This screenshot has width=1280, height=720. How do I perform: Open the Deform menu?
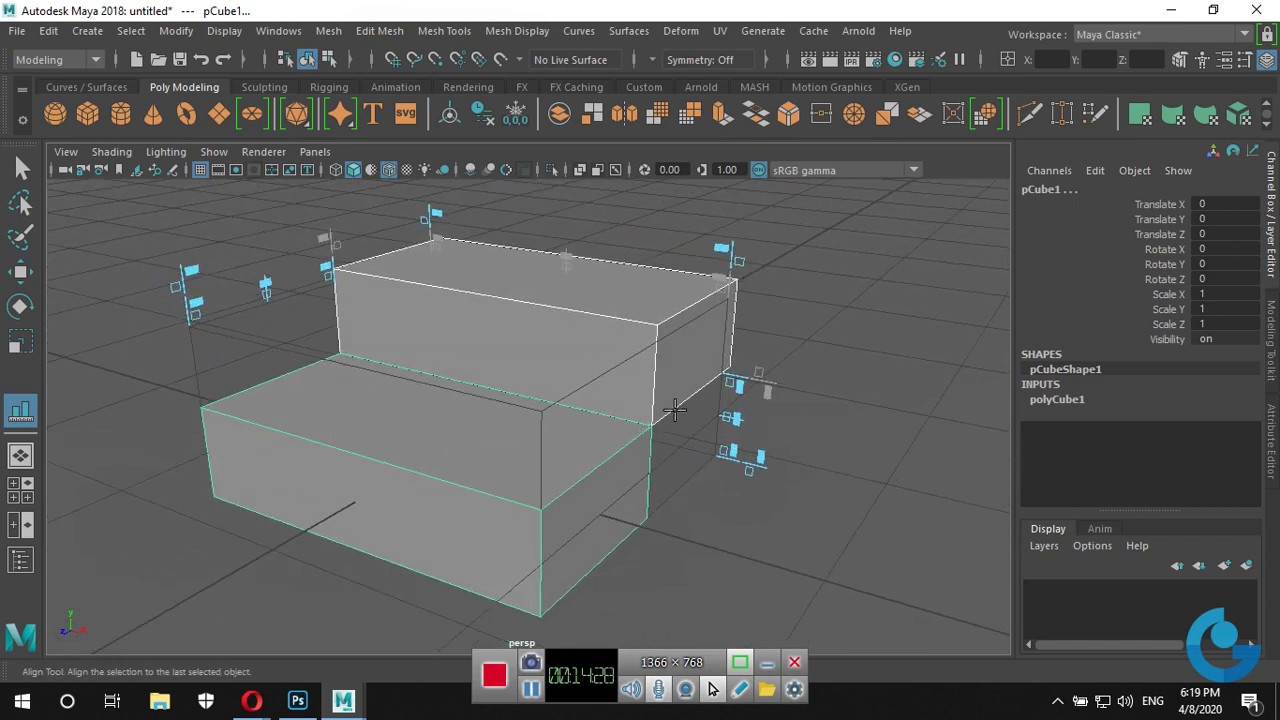pyautogui.click(x=681, y=31)
